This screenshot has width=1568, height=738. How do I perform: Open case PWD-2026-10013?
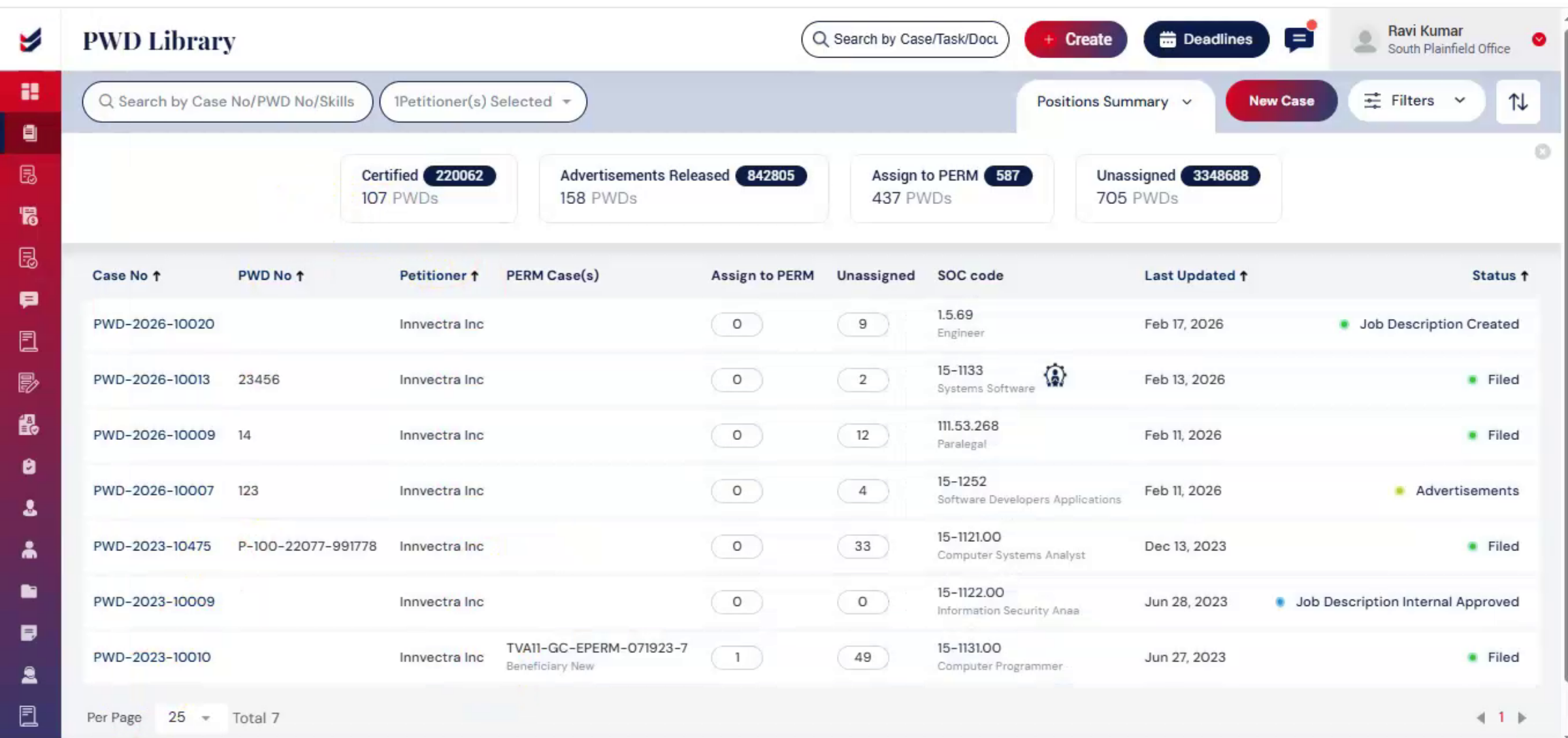click(152, 380)
